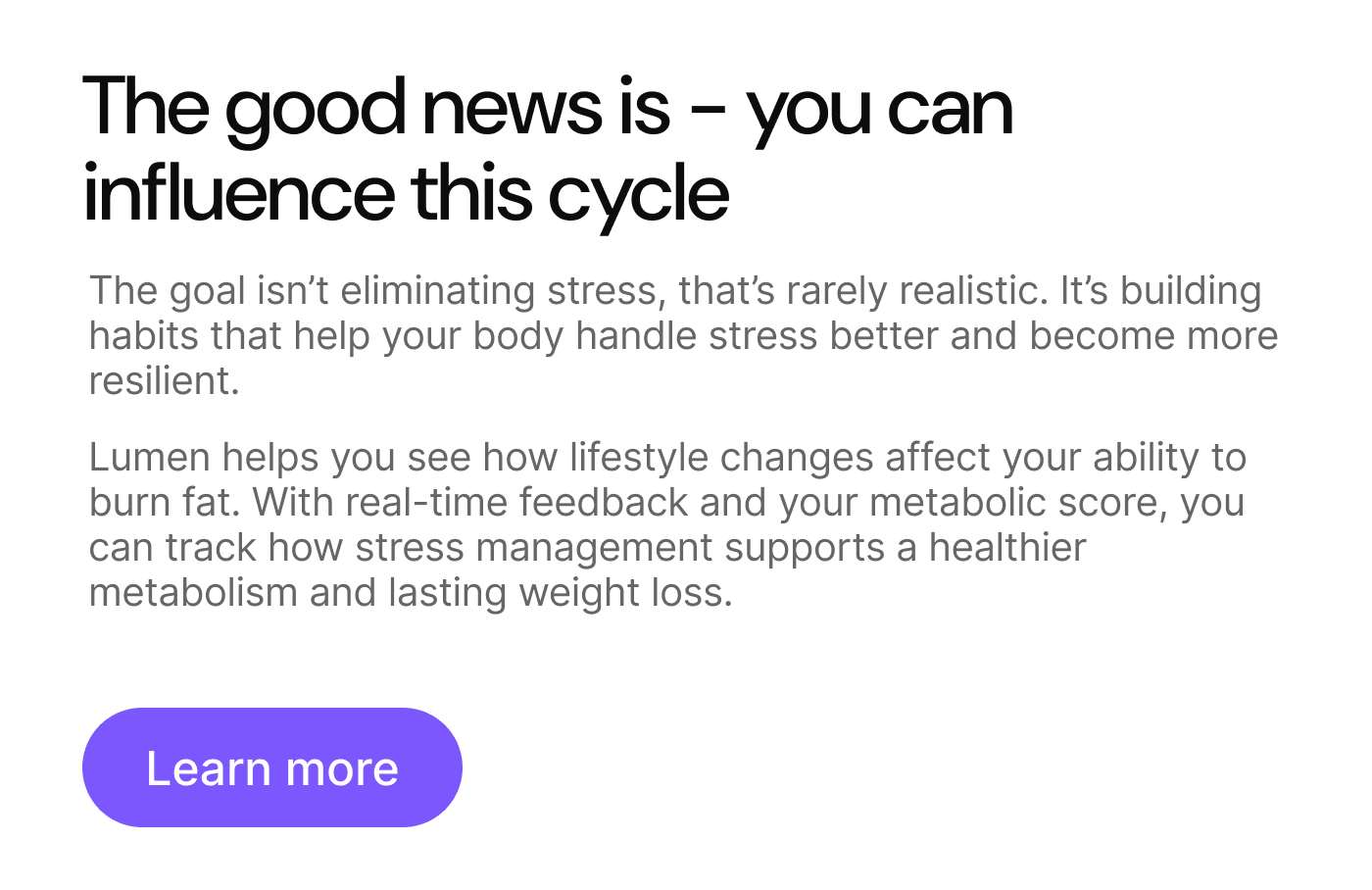Click the phrase "become more"

[x=1153, y=336]
